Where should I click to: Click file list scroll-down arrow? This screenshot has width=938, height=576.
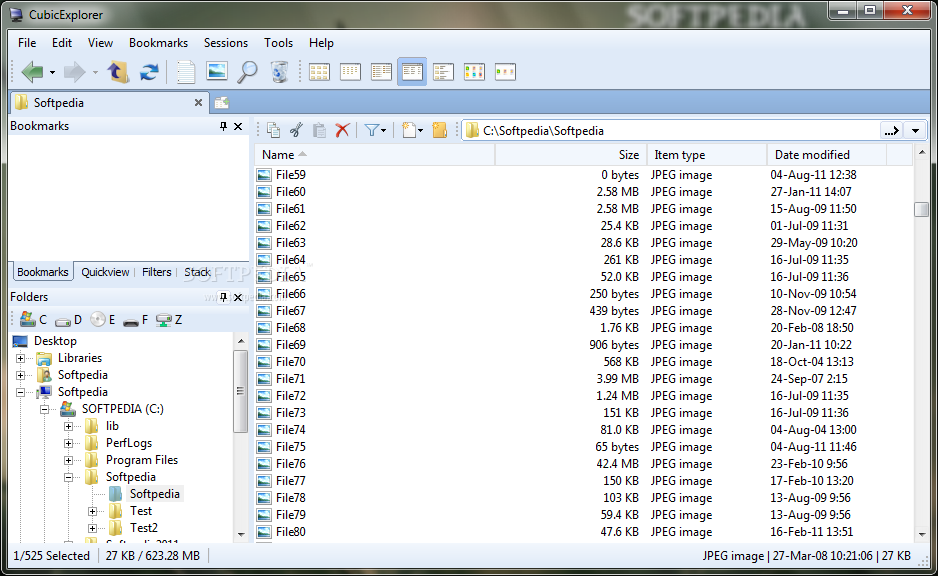[x=922, y=534]
